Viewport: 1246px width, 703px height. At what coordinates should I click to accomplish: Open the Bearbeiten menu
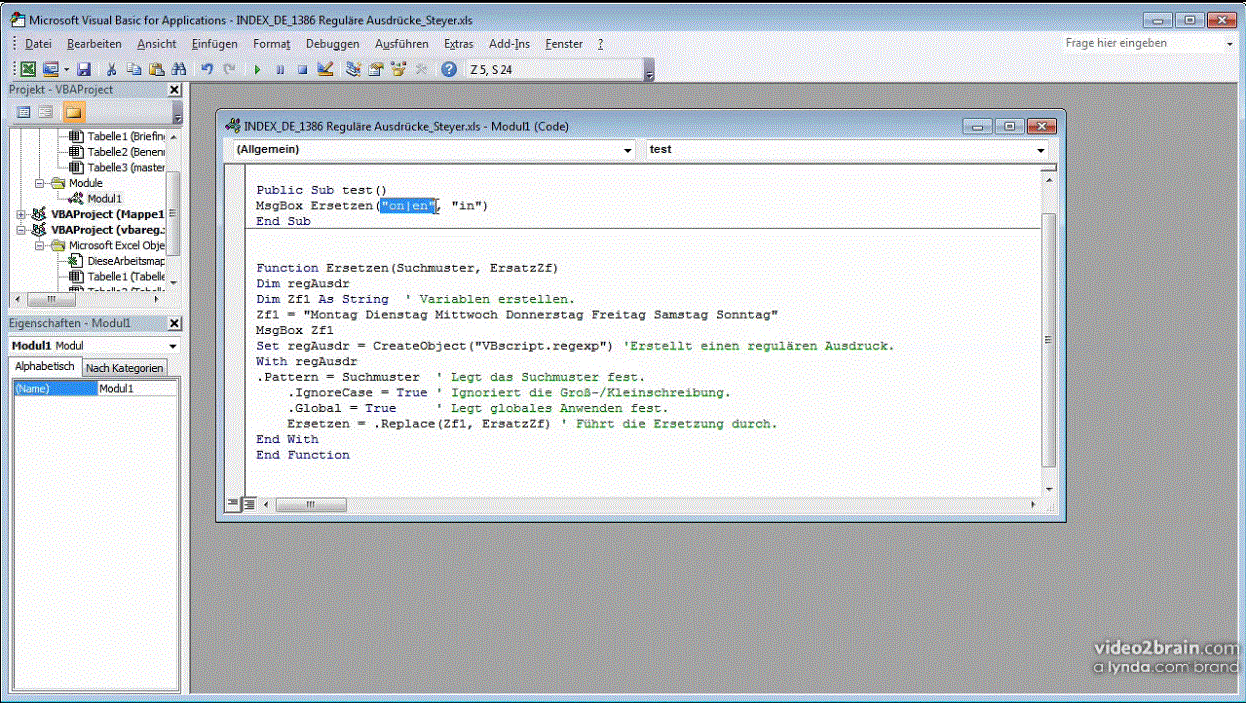point(94,44)
